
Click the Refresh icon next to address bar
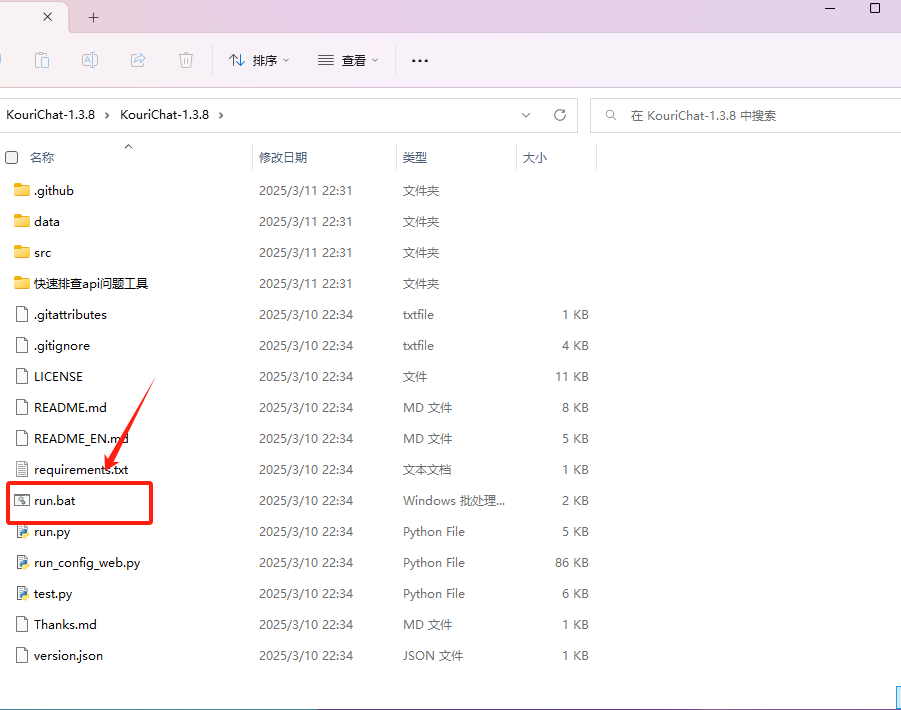(559, 115)
